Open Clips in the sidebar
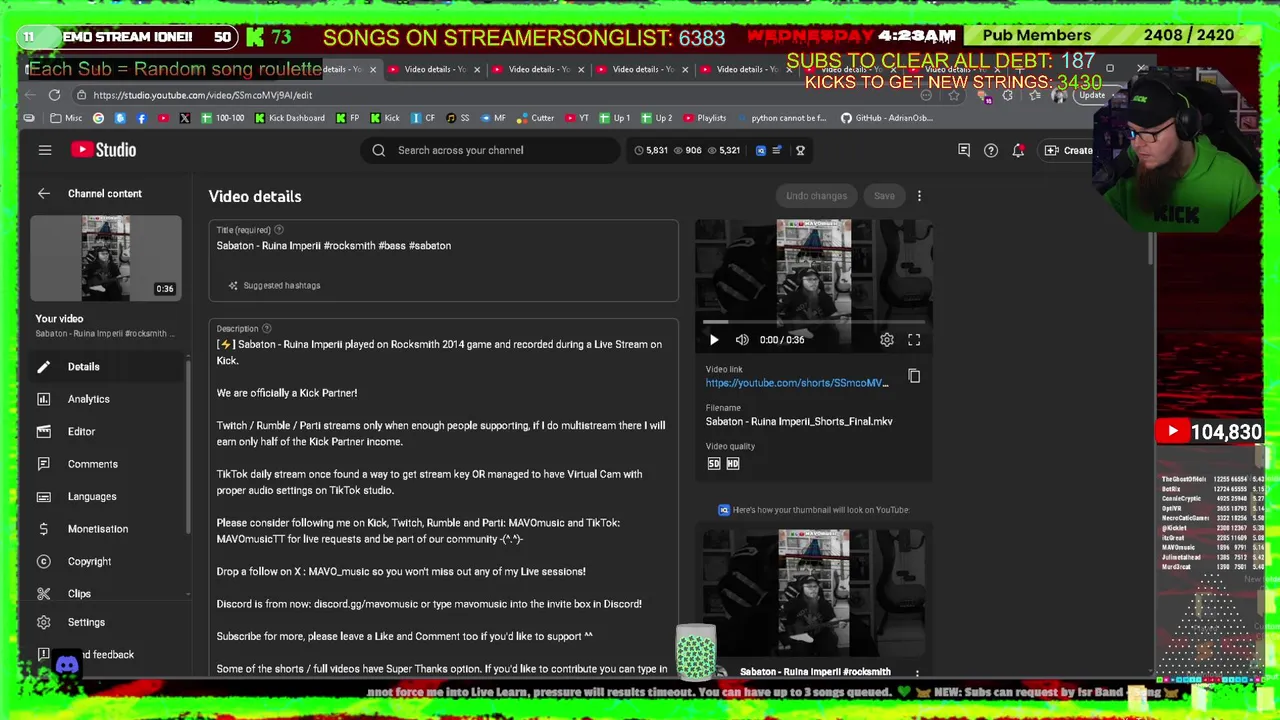The width and height of the screenshot is (1280, 720). point(79,594)
